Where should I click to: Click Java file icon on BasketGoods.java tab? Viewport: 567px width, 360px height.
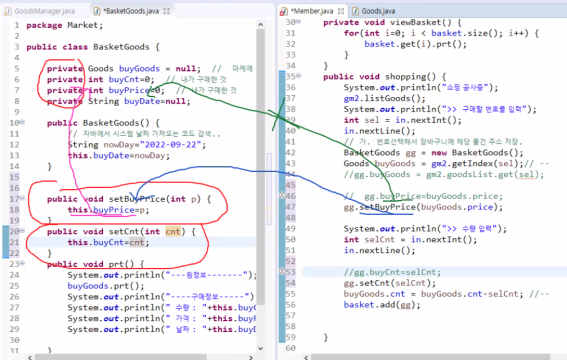(x=97, y=12)
